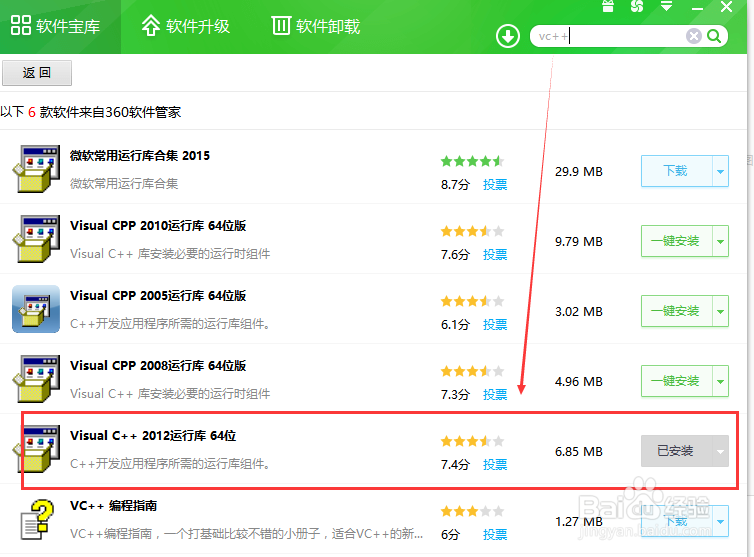Screen dimensions: 754x557
Task: Open title Visual CPP 2005运行库 64位版
Action: (x=158, y=296)
